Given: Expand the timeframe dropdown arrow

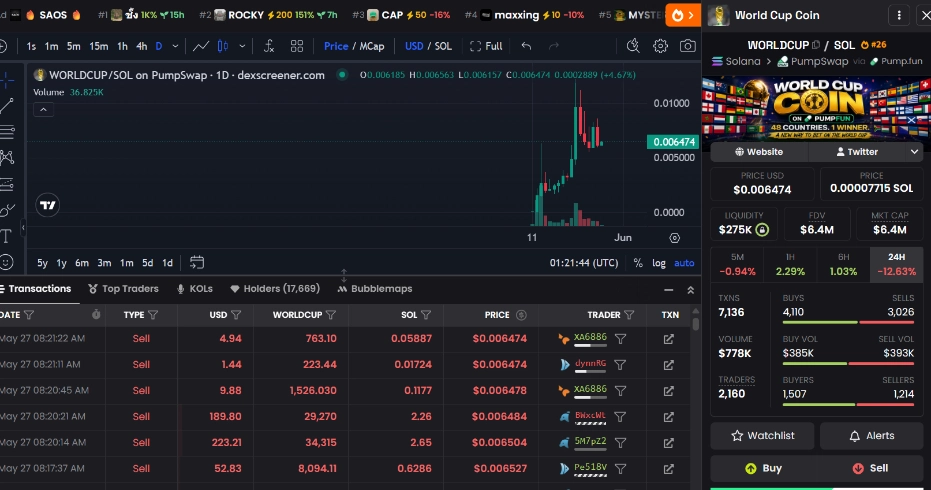Looking at the screenshot, I should coord(175,46).
